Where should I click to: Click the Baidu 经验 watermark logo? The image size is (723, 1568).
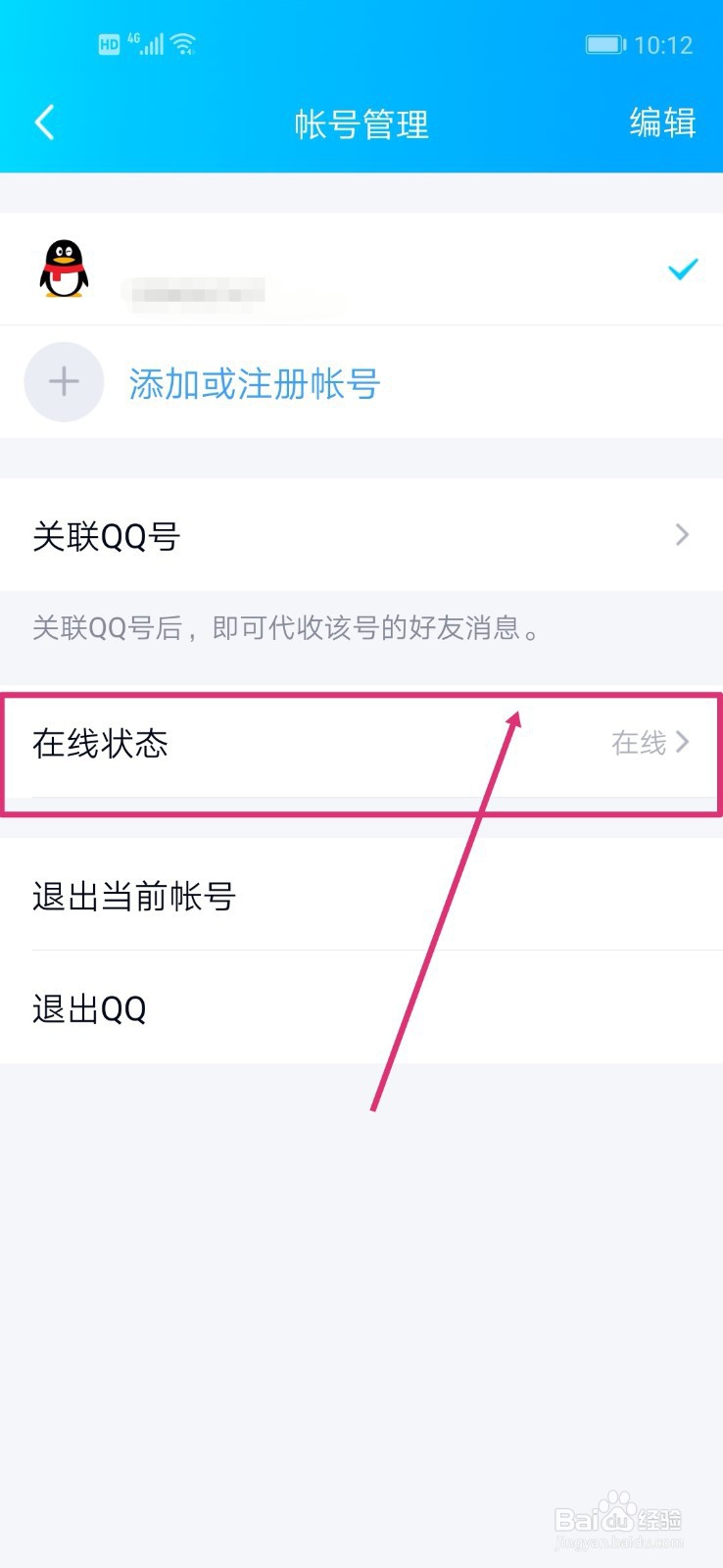coord(621,1519)
